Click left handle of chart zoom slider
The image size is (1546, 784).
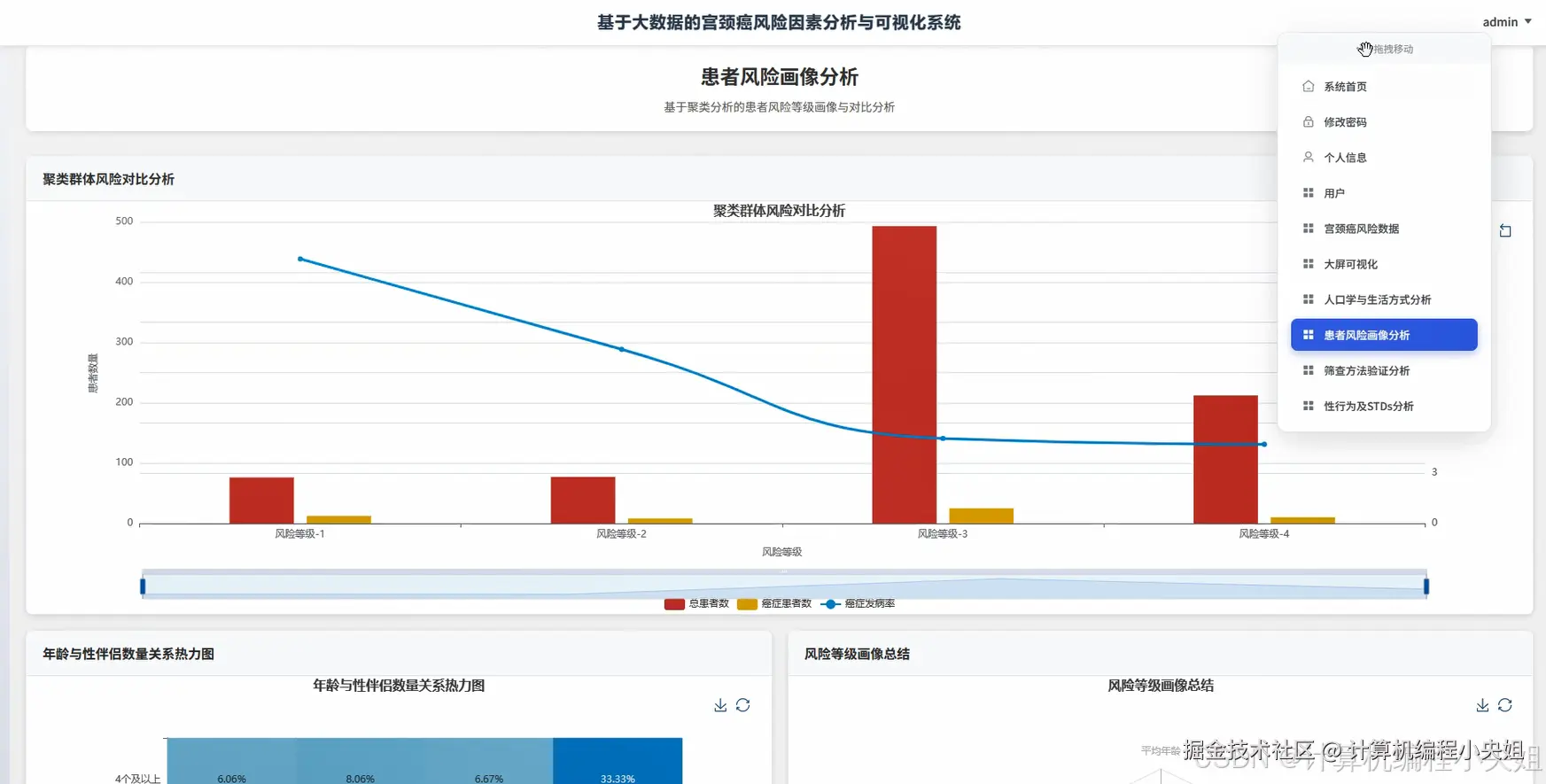click(143, 586)
